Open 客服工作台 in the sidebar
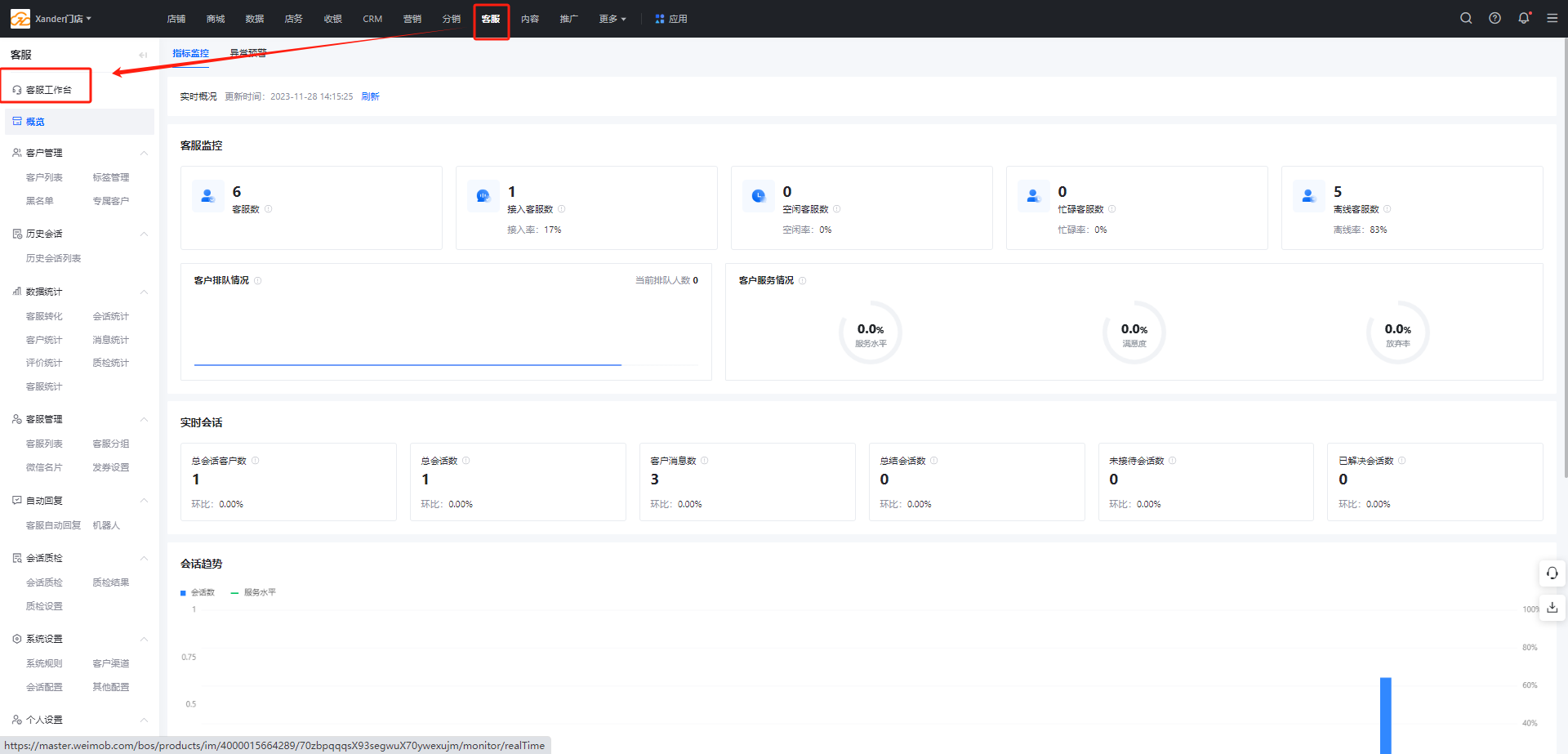The height and width of the screenshot is (754, 1568). pos(42,90)
